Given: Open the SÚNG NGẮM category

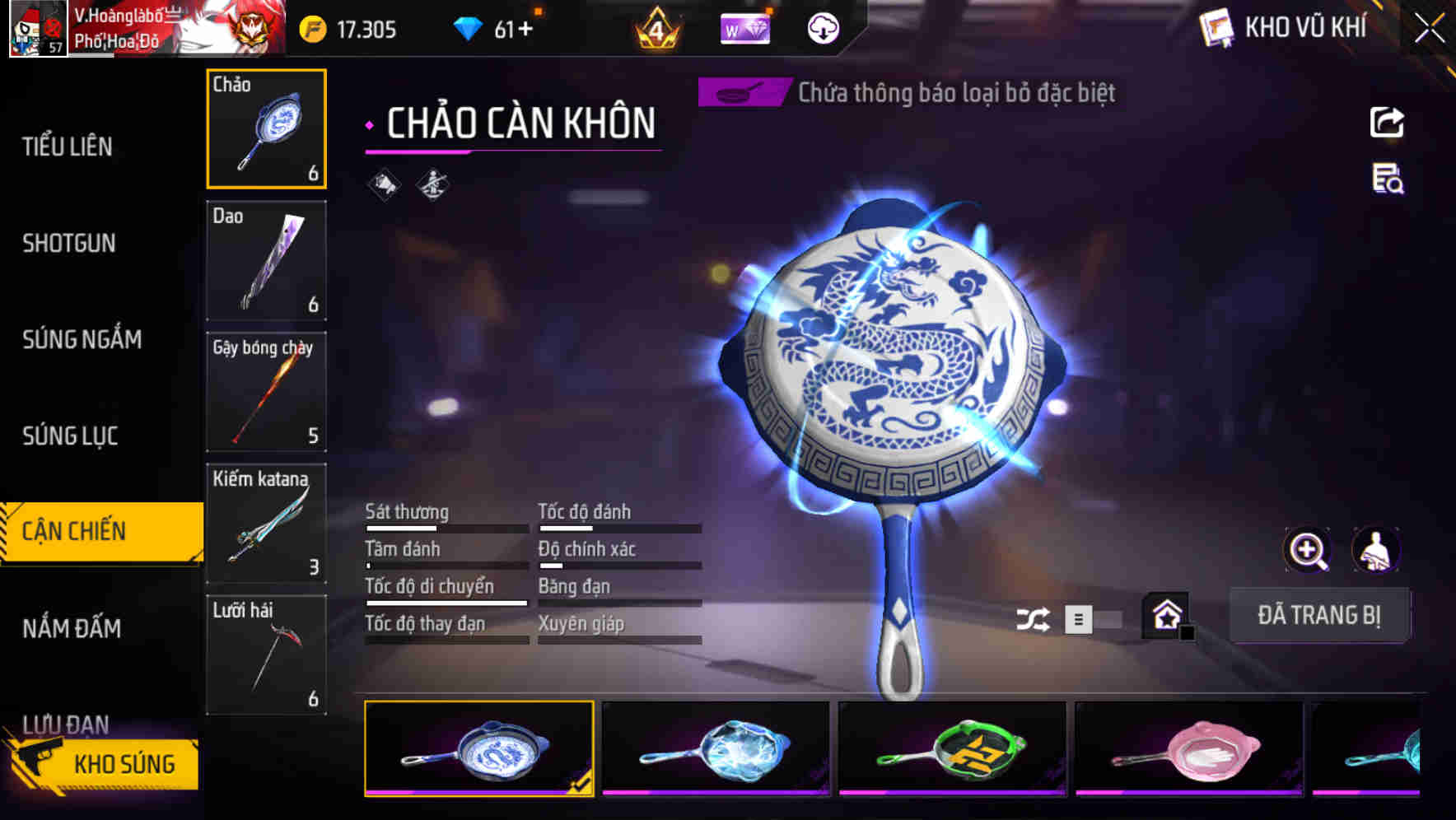Looking at the screenshot, I should (x=82, y=339).
